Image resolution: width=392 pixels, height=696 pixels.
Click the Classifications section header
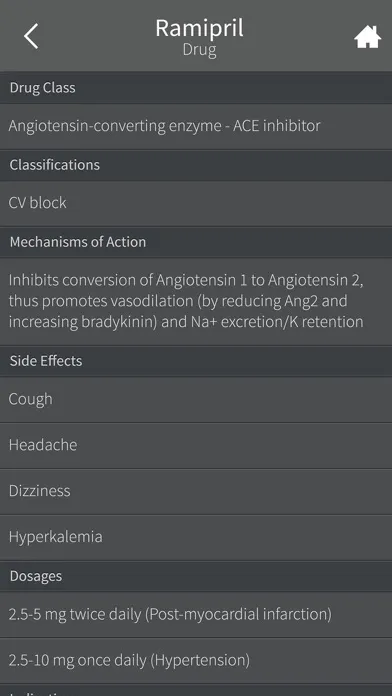pyautogui.click(x=196, y=165)
